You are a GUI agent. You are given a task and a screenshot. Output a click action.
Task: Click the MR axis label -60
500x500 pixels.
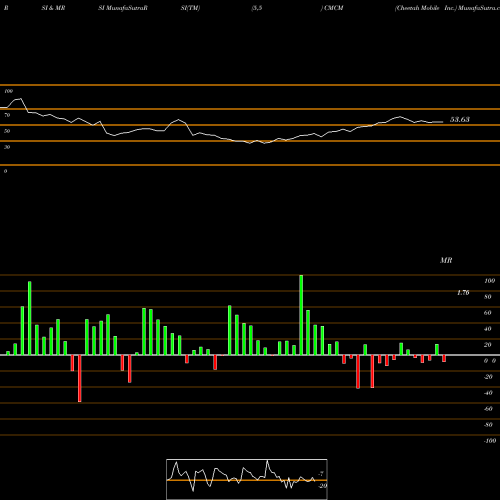[x=488, y=409]
